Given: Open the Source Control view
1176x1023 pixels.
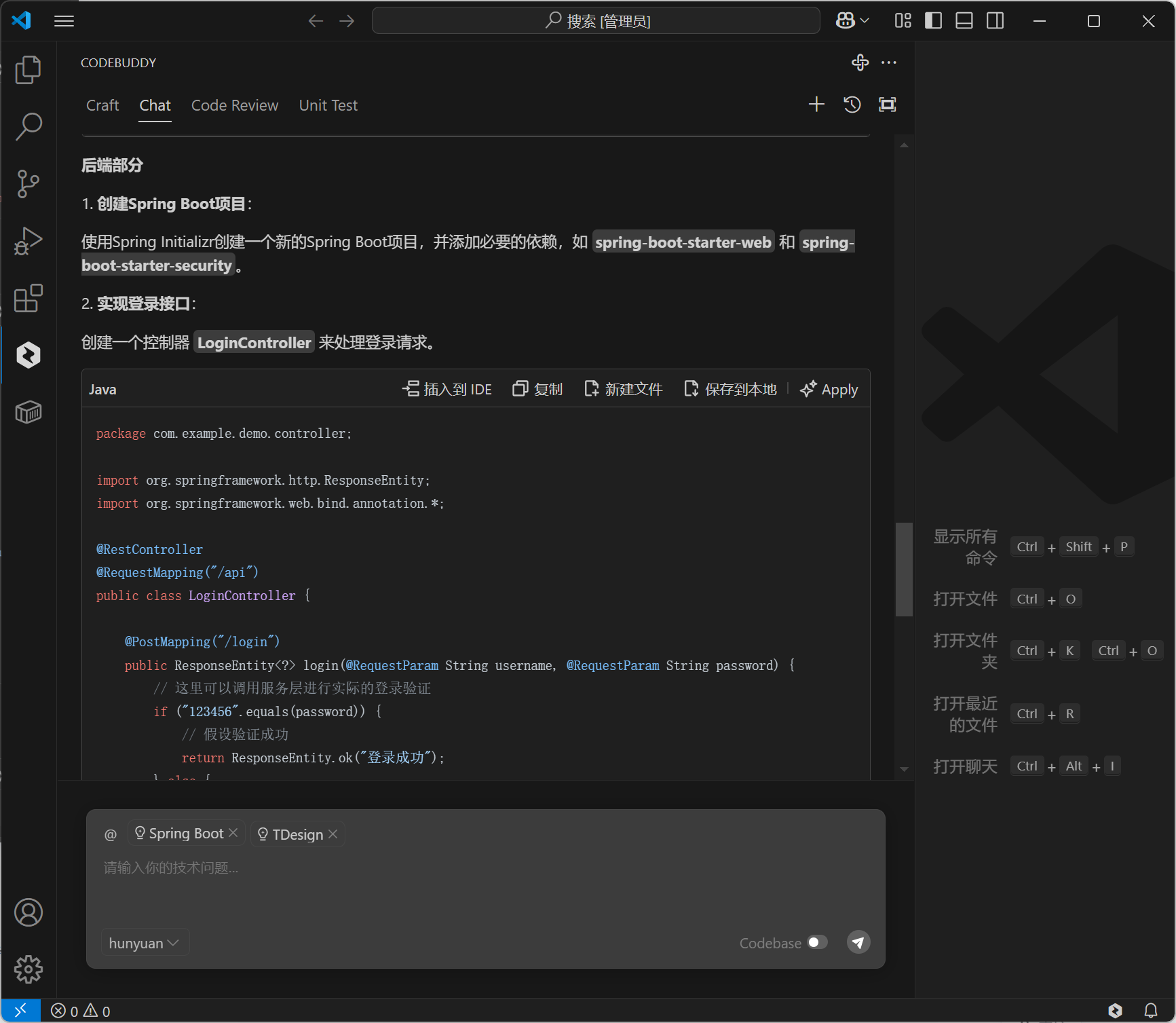Looking at the screenshot, I should [29, 184].
